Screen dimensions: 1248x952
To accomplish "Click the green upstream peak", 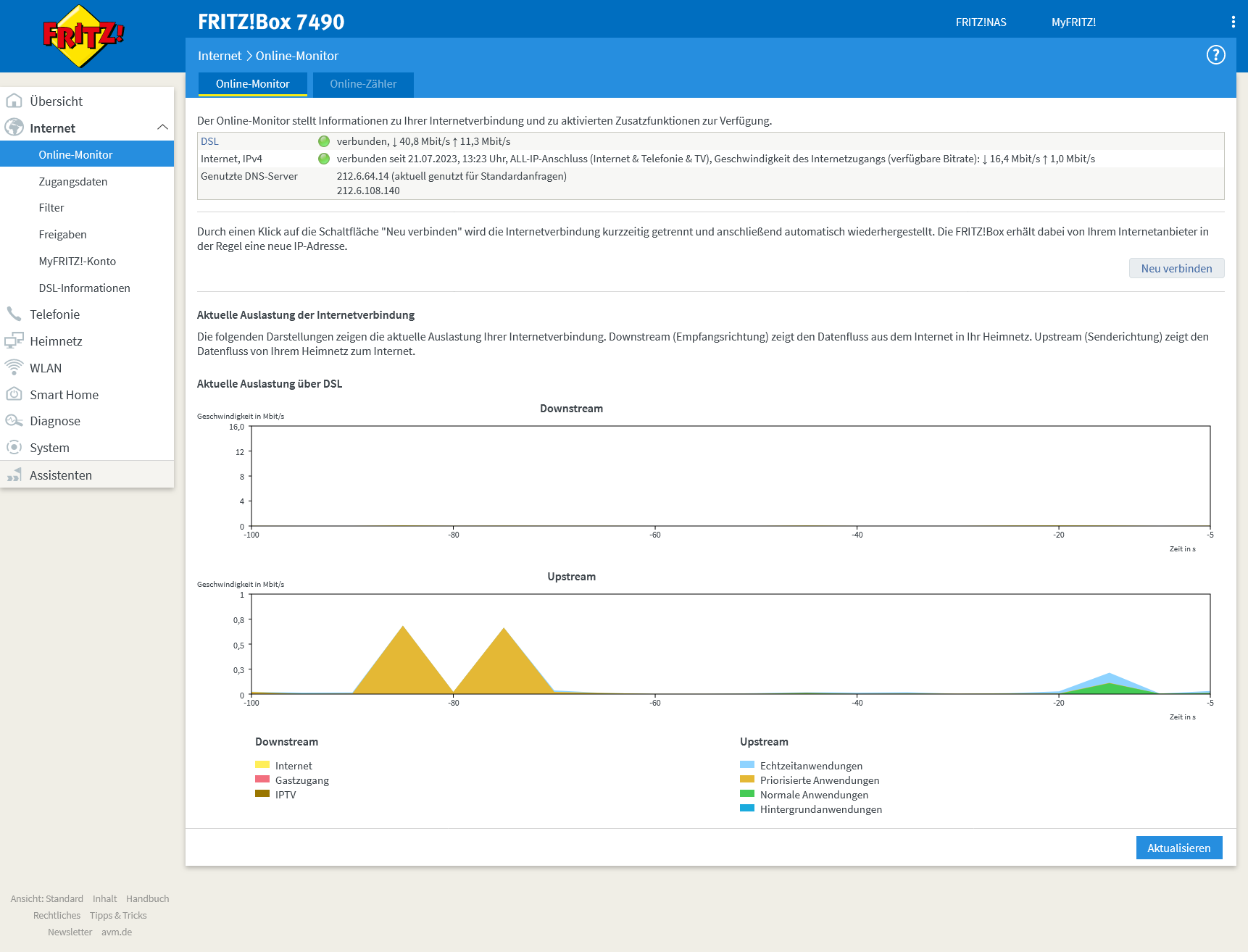I will pos(1110,689).
